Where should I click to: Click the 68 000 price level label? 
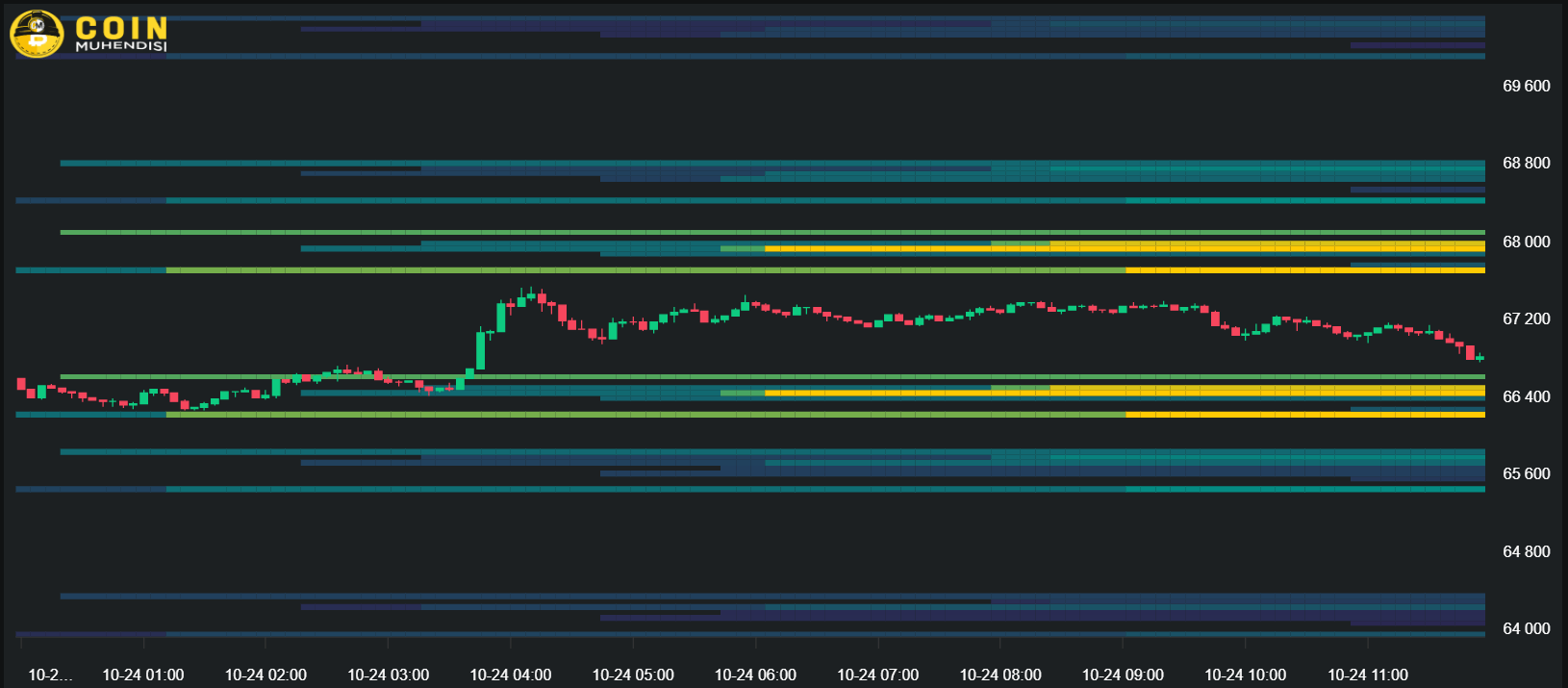1526,242
